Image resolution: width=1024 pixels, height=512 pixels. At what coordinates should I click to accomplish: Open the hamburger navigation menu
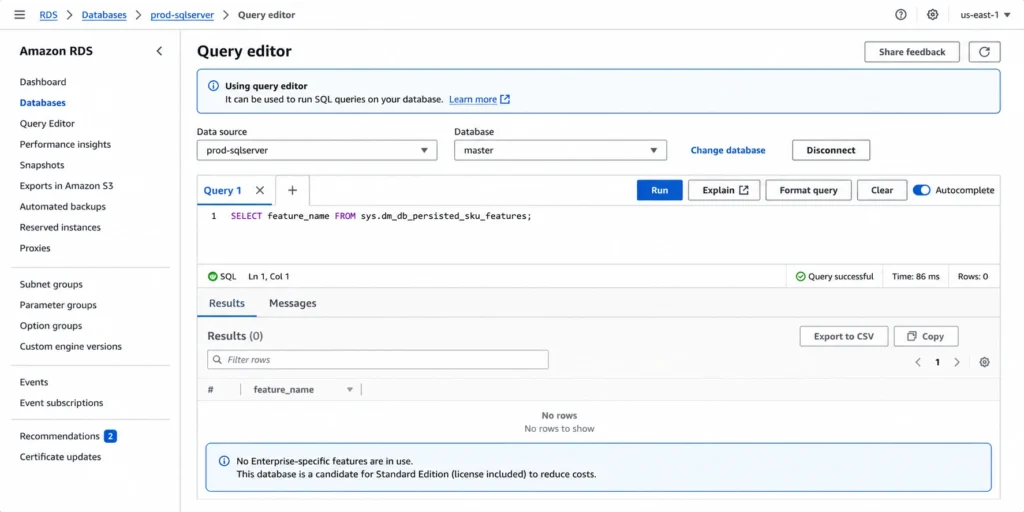click(20, 14)
